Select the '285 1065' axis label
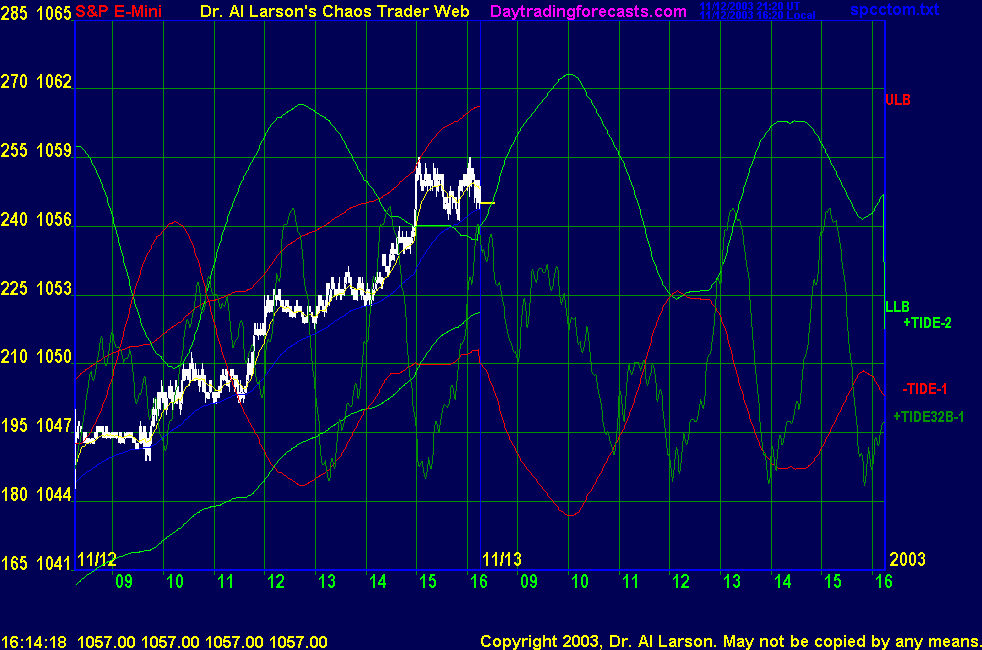Screen dimensions: 982x650 point(36,13)
